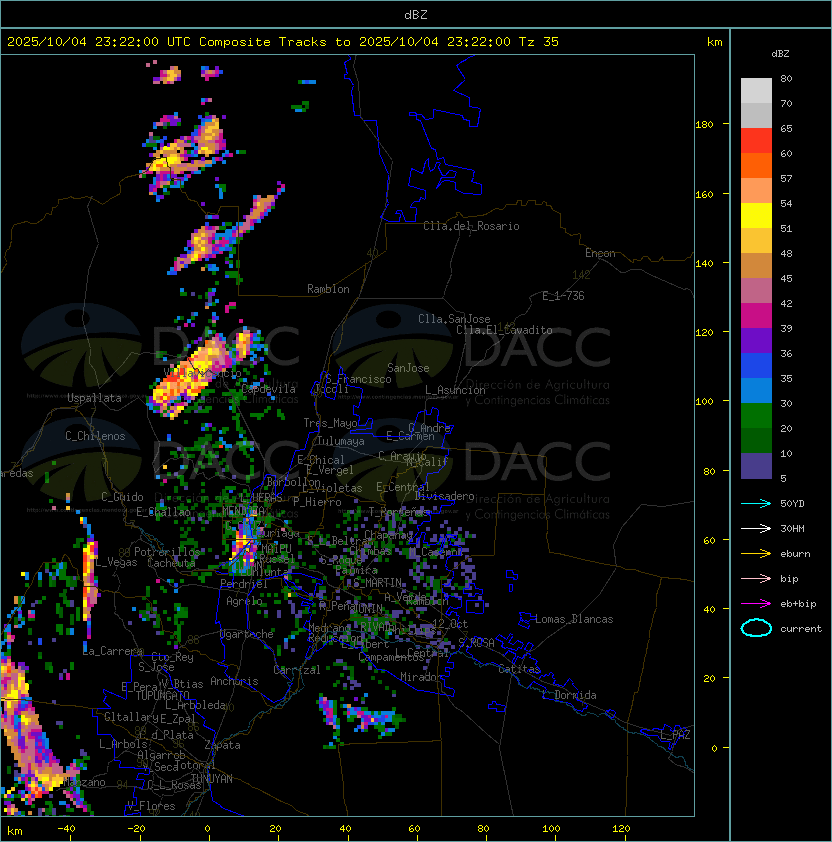
Task: Click the cyan ellipse 'current' symbol
Action: click(x=756, y=628)
